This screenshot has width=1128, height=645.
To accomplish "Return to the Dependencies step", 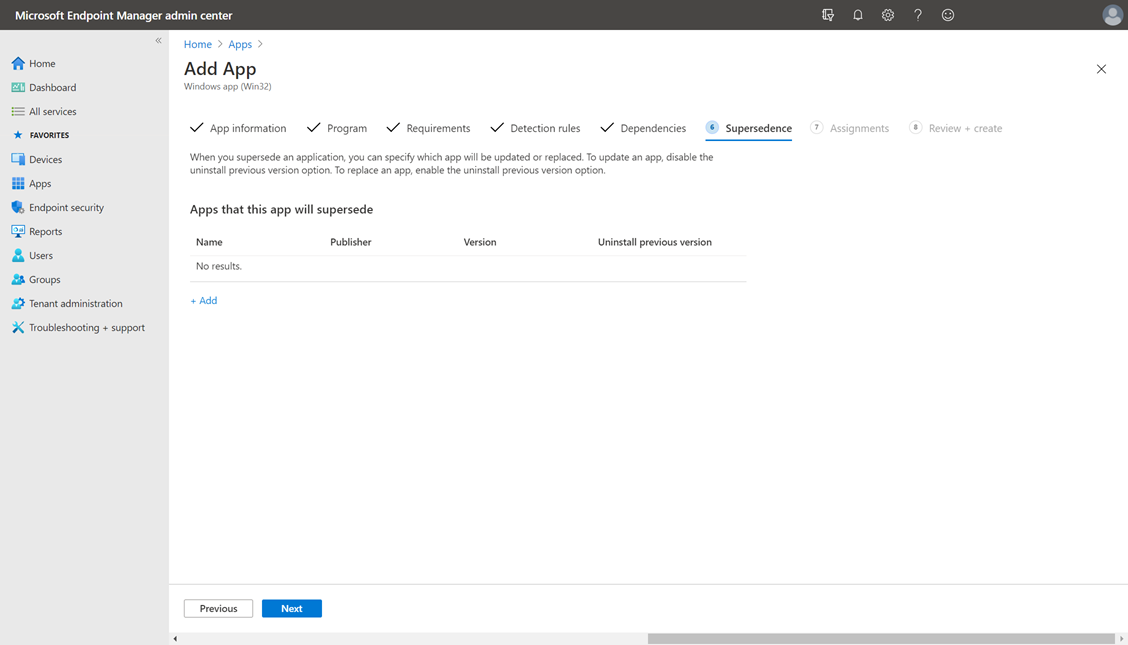I will pos(653,128).
